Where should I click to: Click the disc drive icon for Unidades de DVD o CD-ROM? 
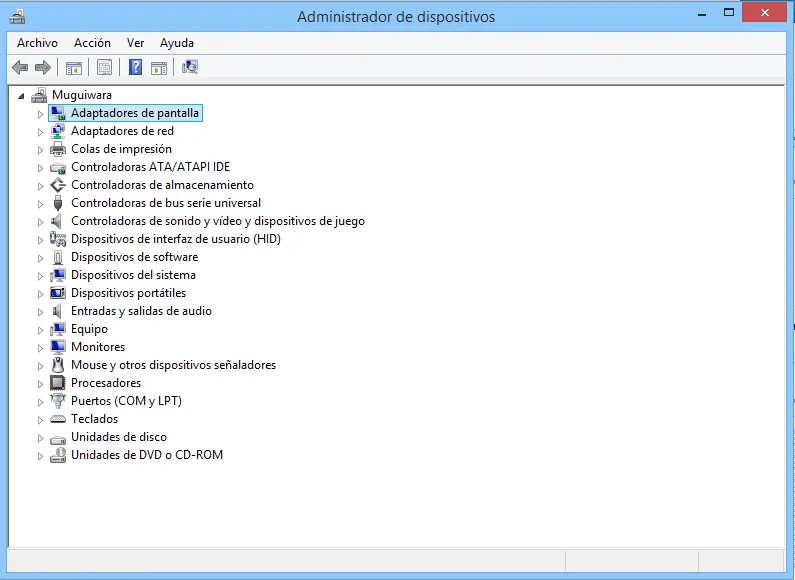(58, 455)
